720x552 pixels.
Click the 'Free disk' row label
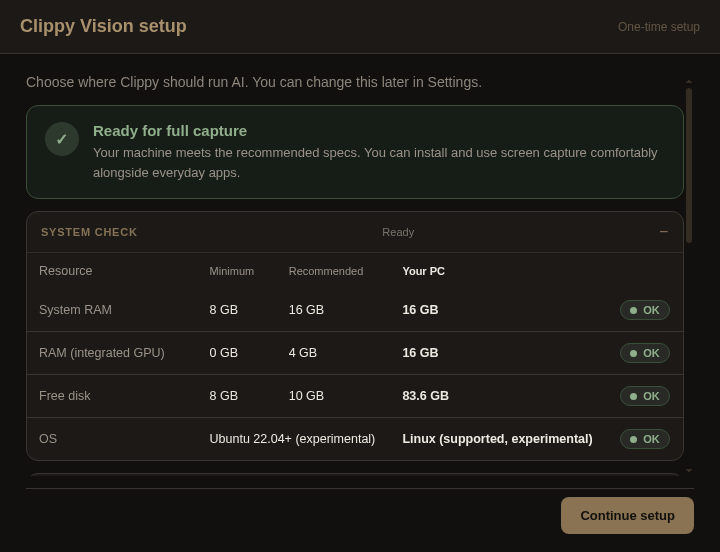65,396
